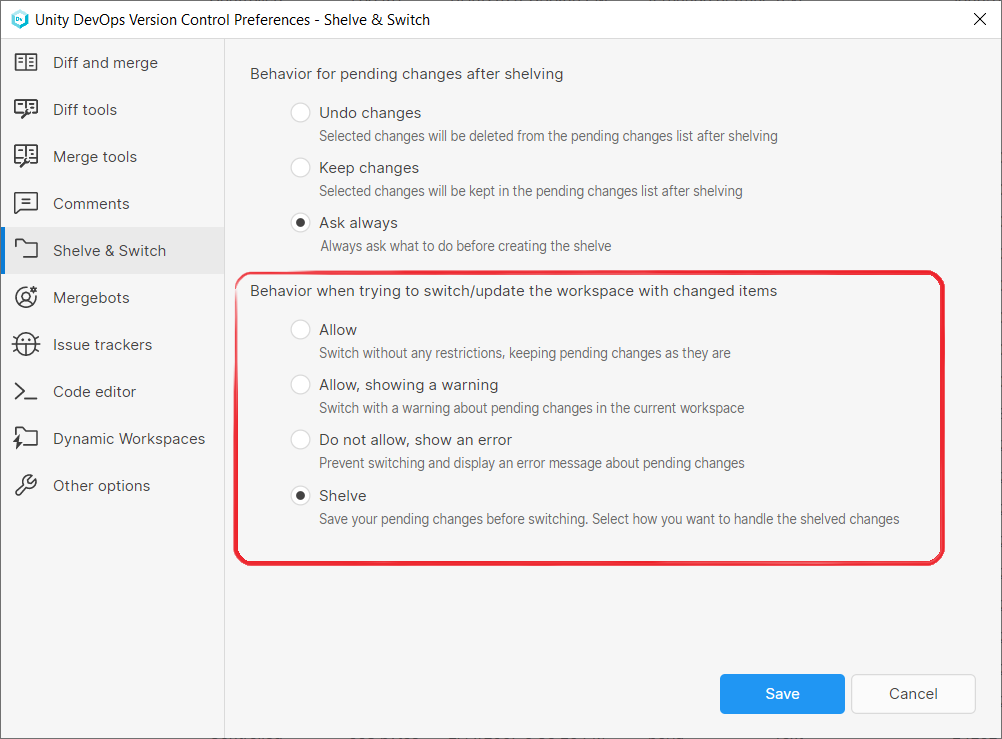Select the Dynamic Workspaces puzzle icon
Viewport: 1002px width, 739px height.
click(x=26, y=439)
